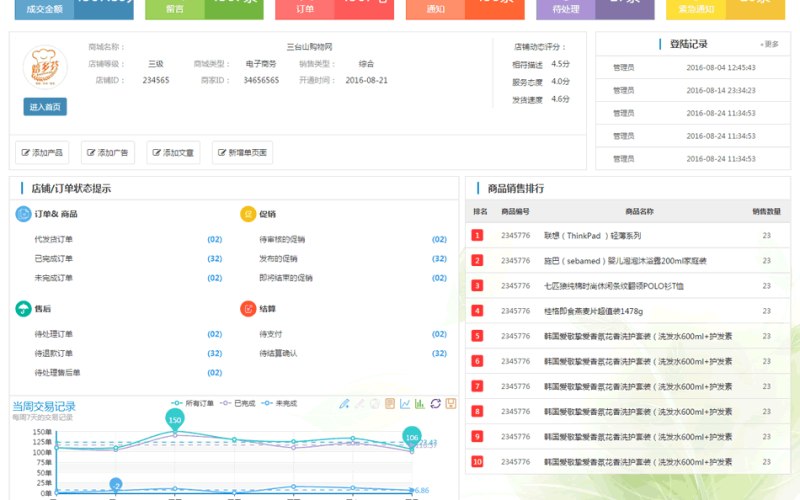This screenshot has height=500, width=800.
Task: Open the 紧急通知 yellow summary tile
Action: point(726,9)
